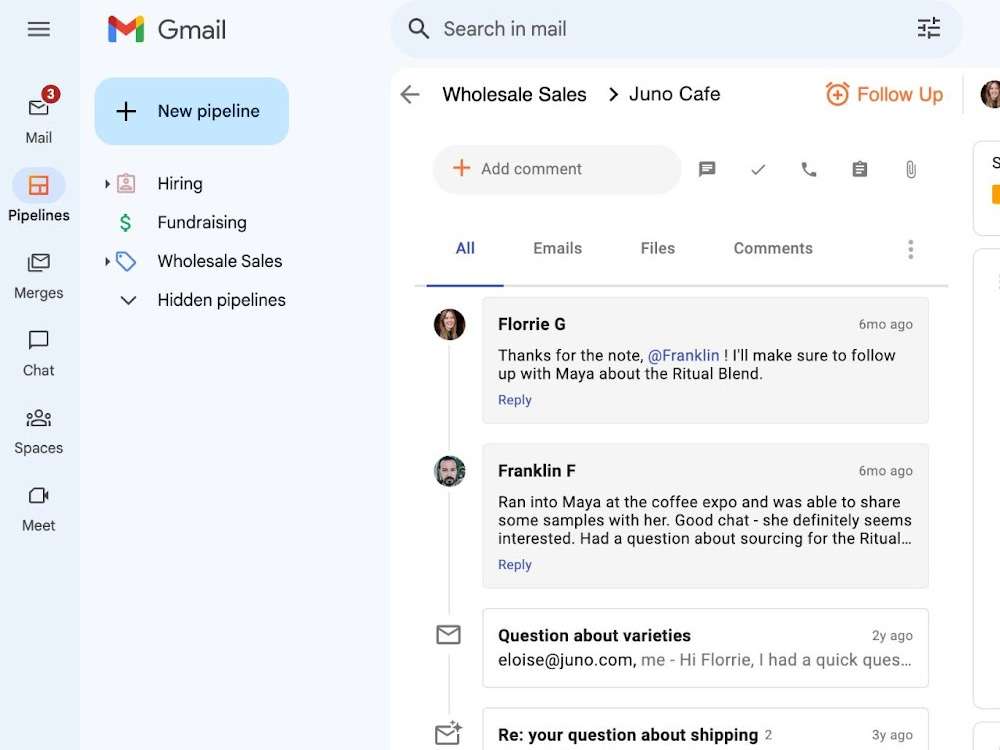Viewport: 1000px width, 750px height.
Task: Click Florrie G's comment text
Action: coord(696,364)
